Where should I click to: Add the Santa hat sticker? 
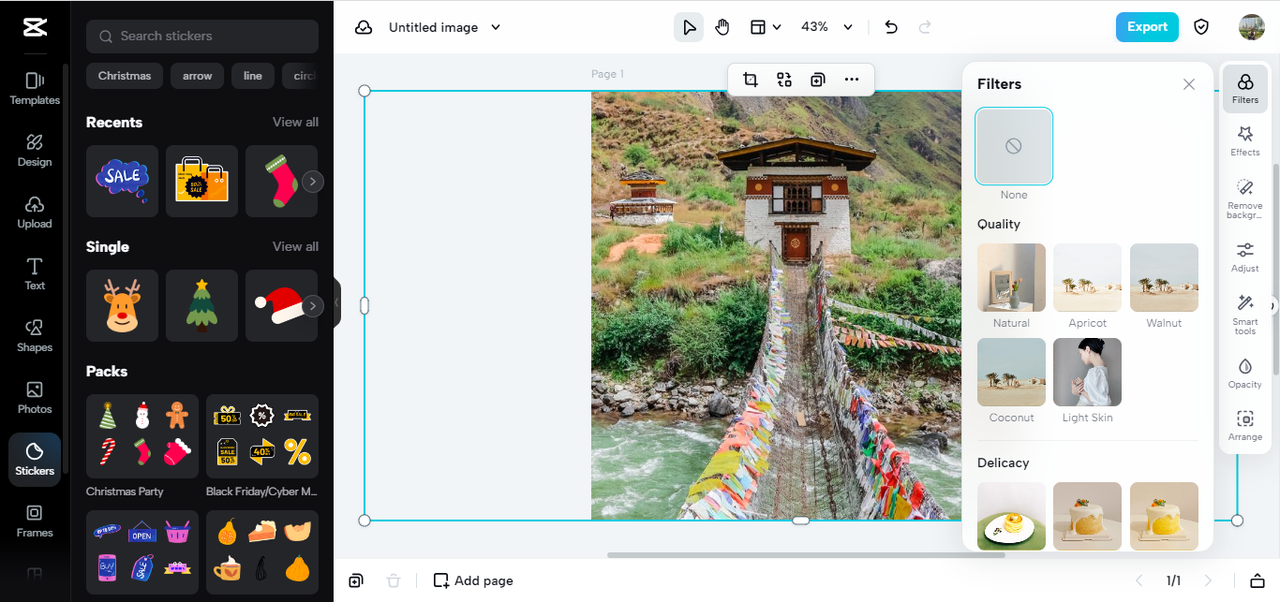[x=281, y=305]
